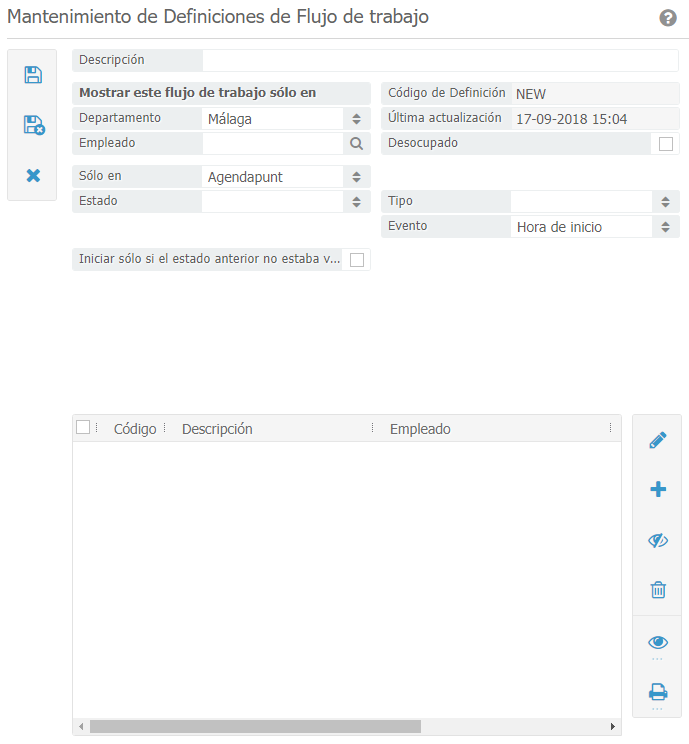Click the Descripción text input field

[440, 61]
